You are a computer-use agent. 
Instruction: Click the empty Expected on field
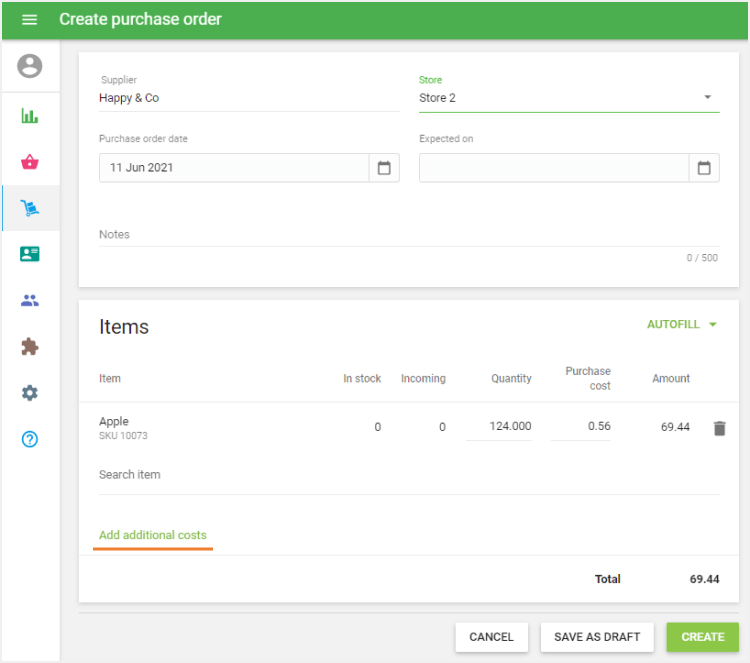pos(554,168)
